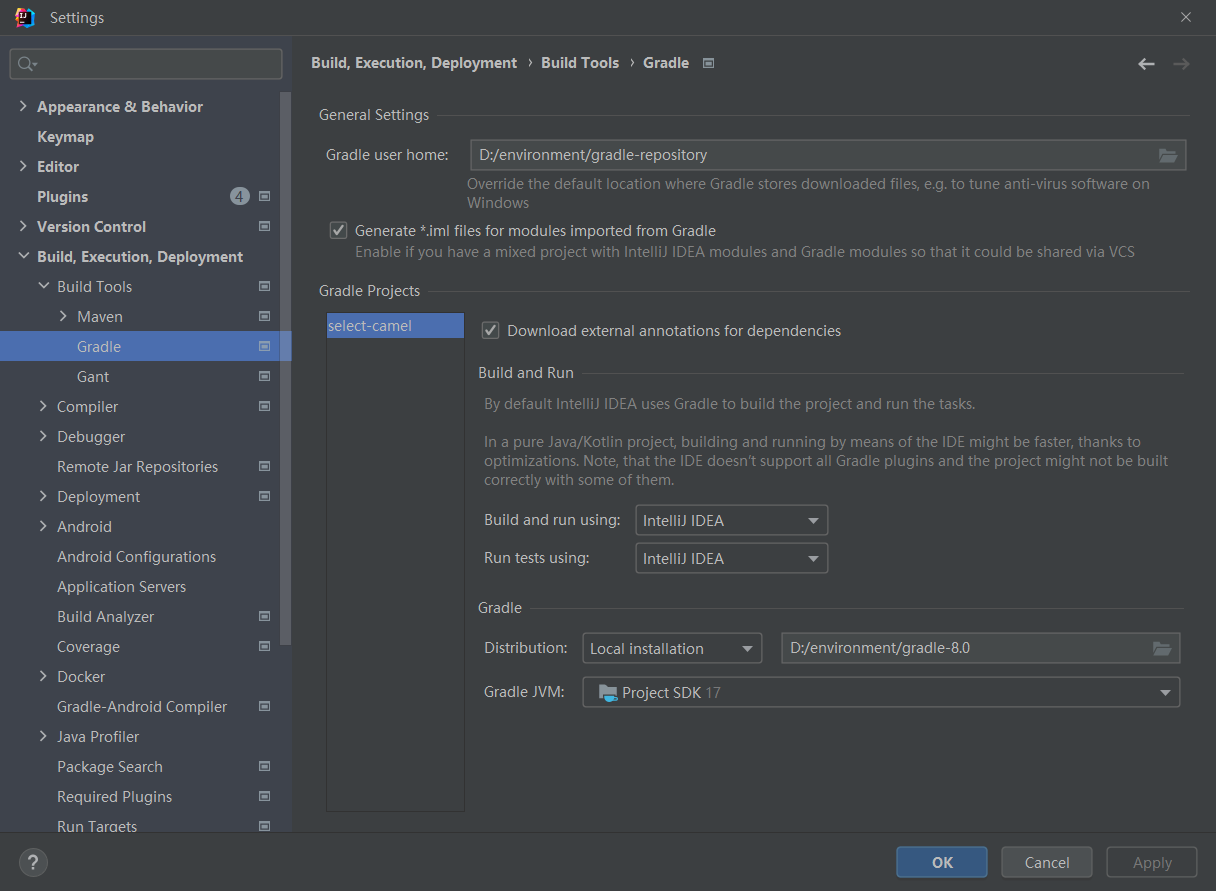Close the Settings dialog
The height and width of the screenshot is (891, 1216).
tap(1186, 17)
